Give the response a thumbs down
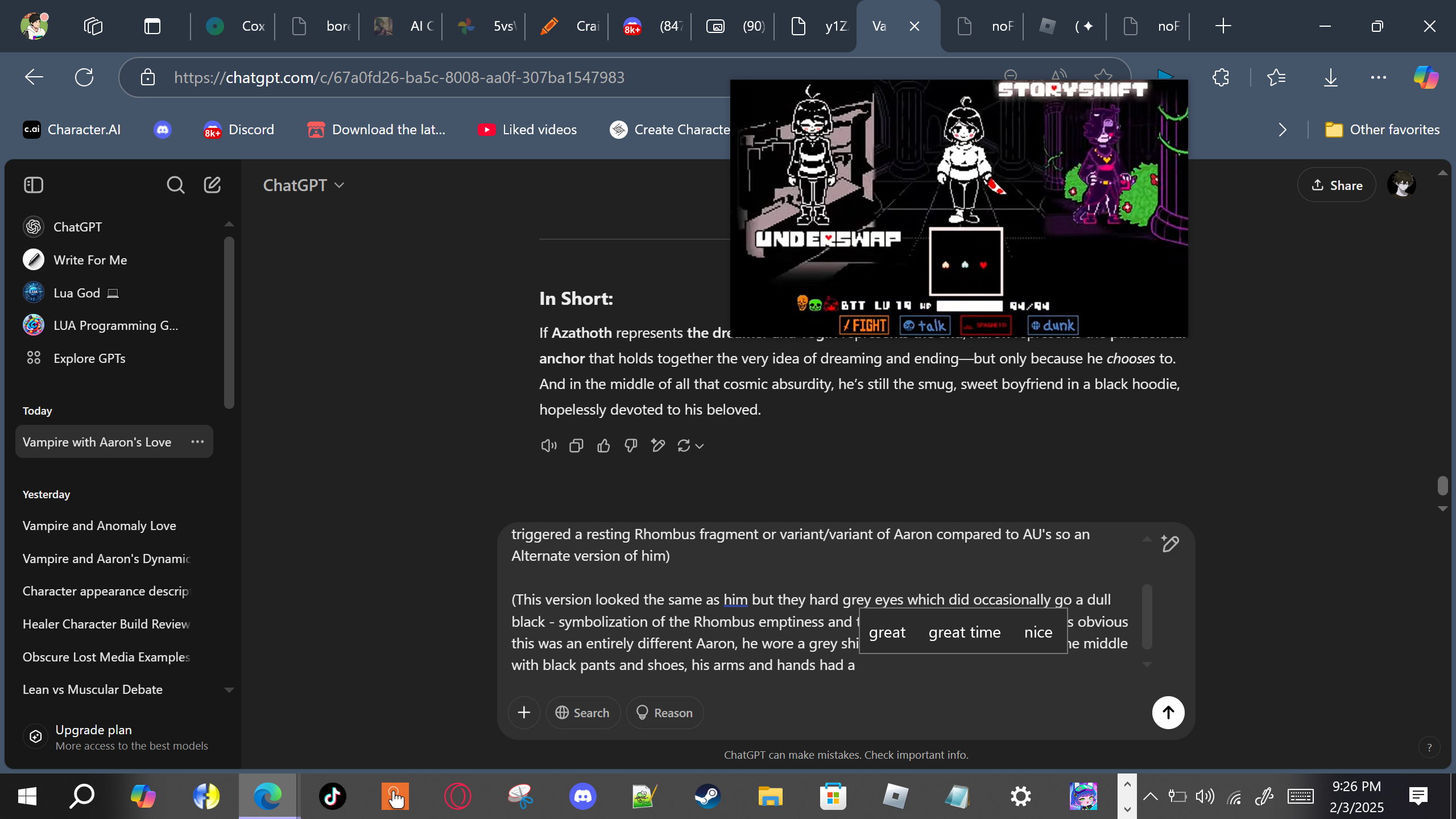Image resolution: width=1456 pixels, height=819 pixels. pos(631,446)
